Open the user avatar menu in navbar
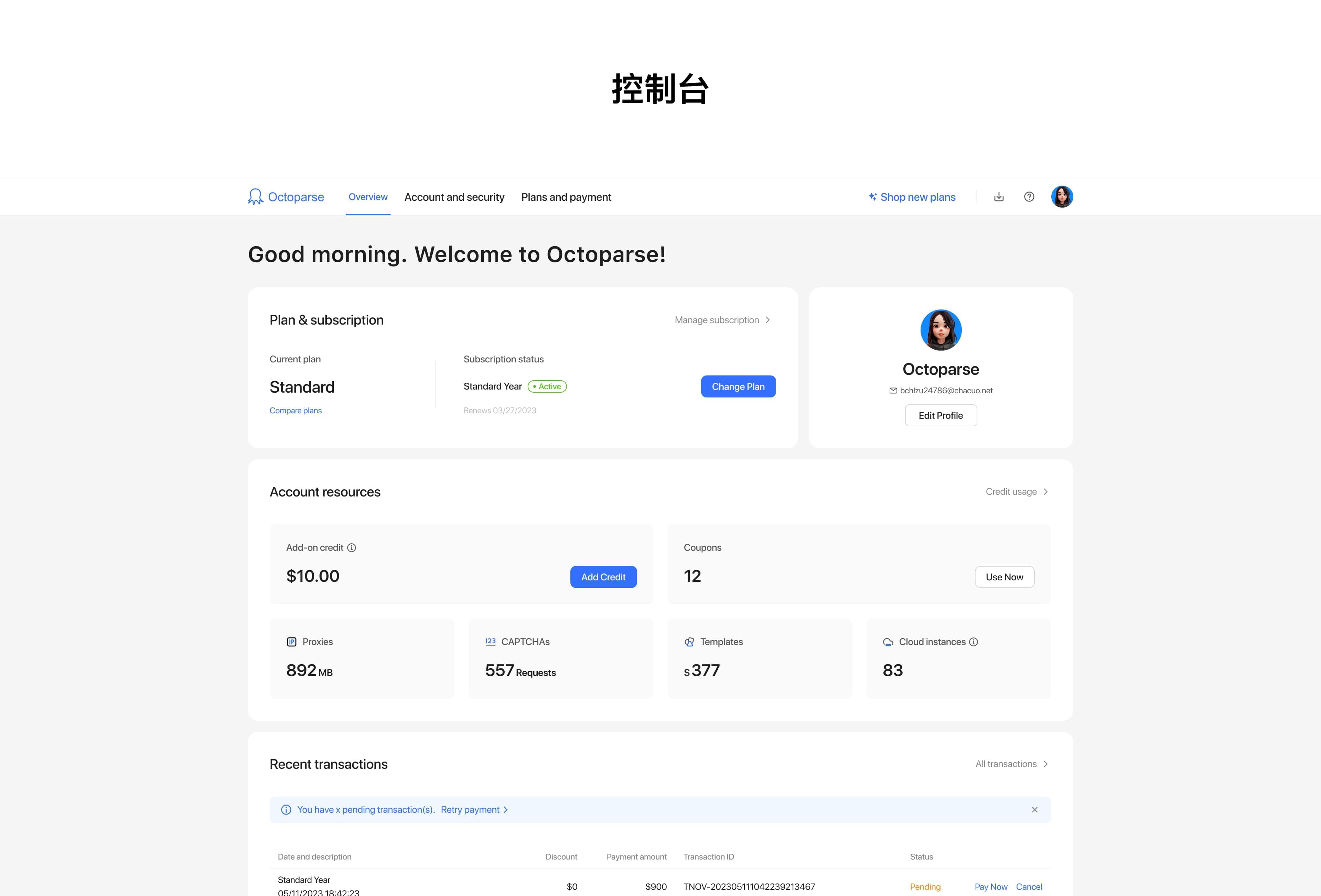 [1062, 197]
